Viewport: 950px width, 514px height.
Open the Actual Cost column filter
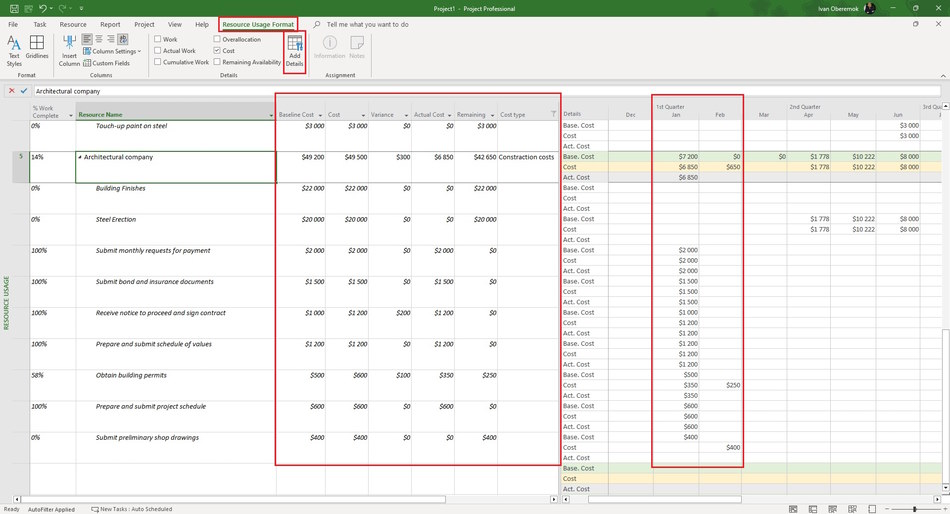[449, 115]
